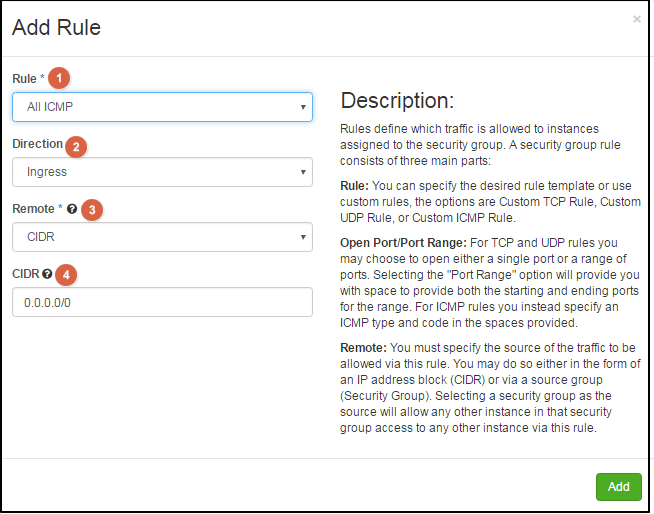The image size is (654, 514).
Task: Click the Direction field label
Action: [x=38, y=144]
